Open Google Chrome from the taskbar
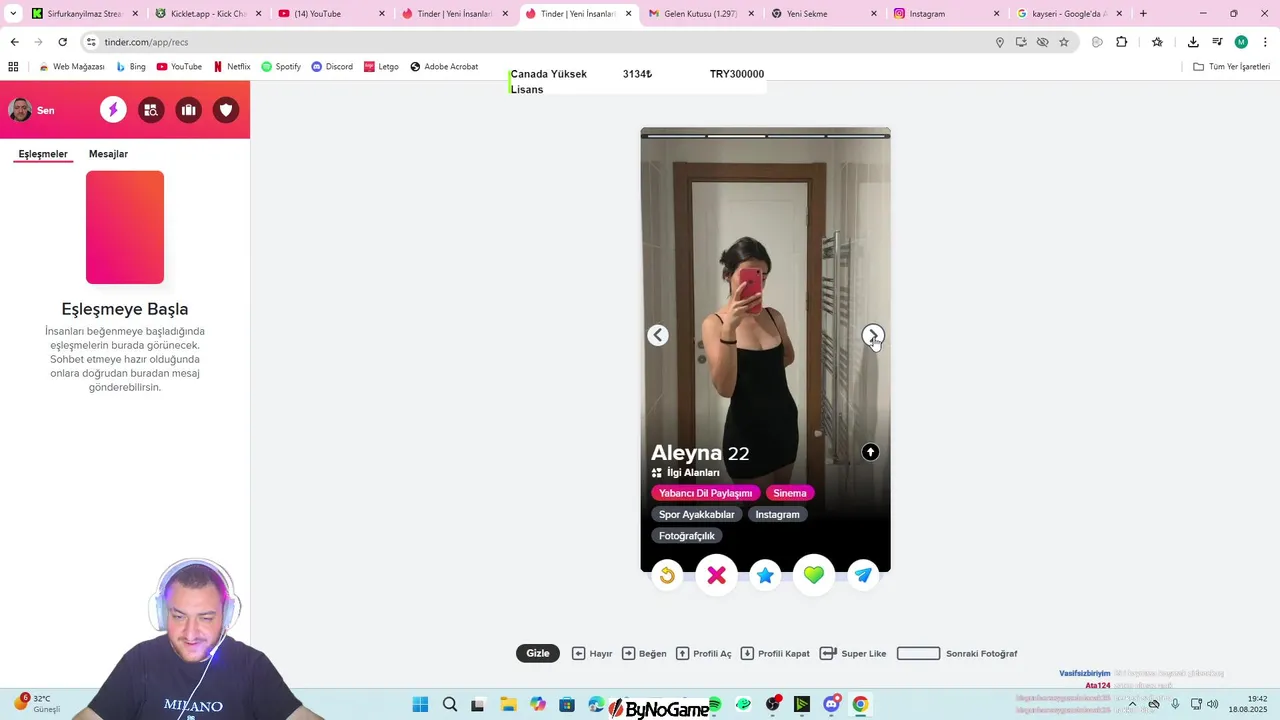Viewport: 1280px width, 720px height. pos(860,704)
